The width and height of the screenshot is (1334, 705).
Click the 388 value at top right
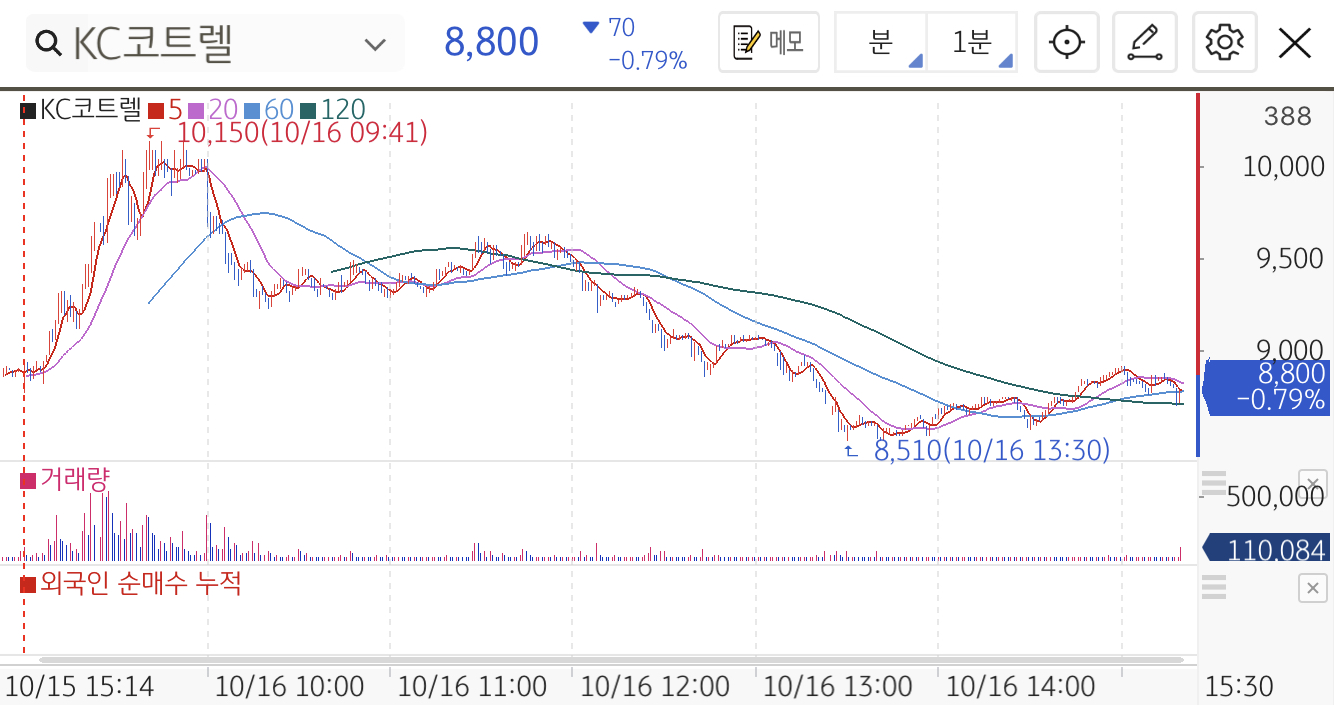point(1287,117)
